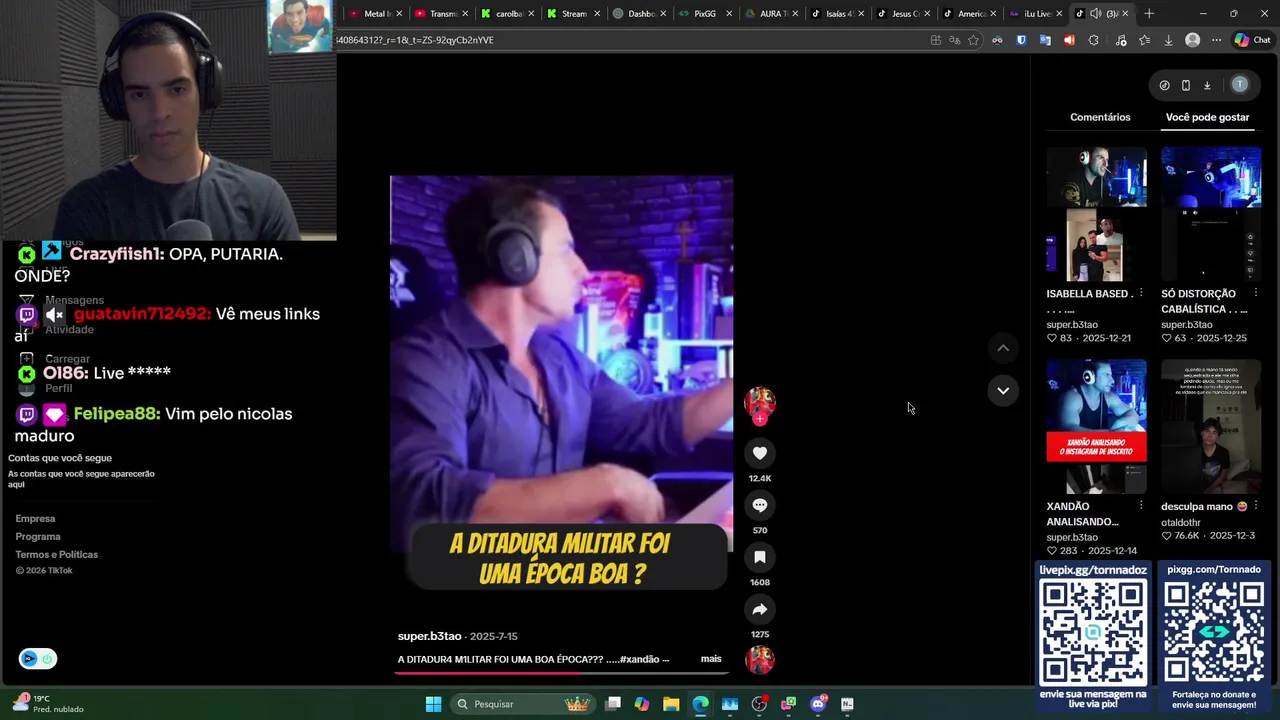
Task: Open more options for XANDÃO ANALISANDO video
Action: (x=1141, y=506)
